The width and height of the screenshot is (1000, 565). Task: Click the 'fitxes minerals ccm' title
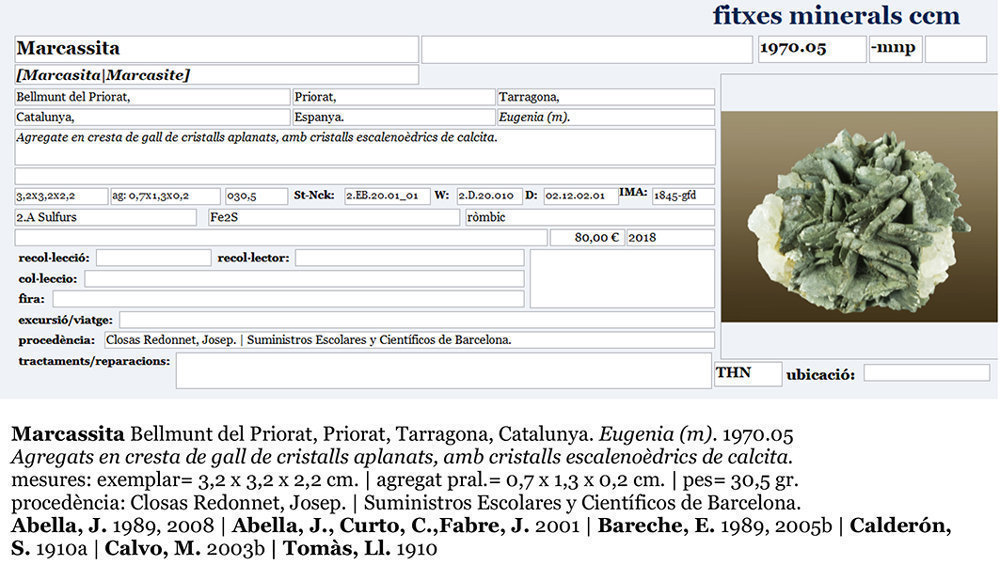(836, 15)
